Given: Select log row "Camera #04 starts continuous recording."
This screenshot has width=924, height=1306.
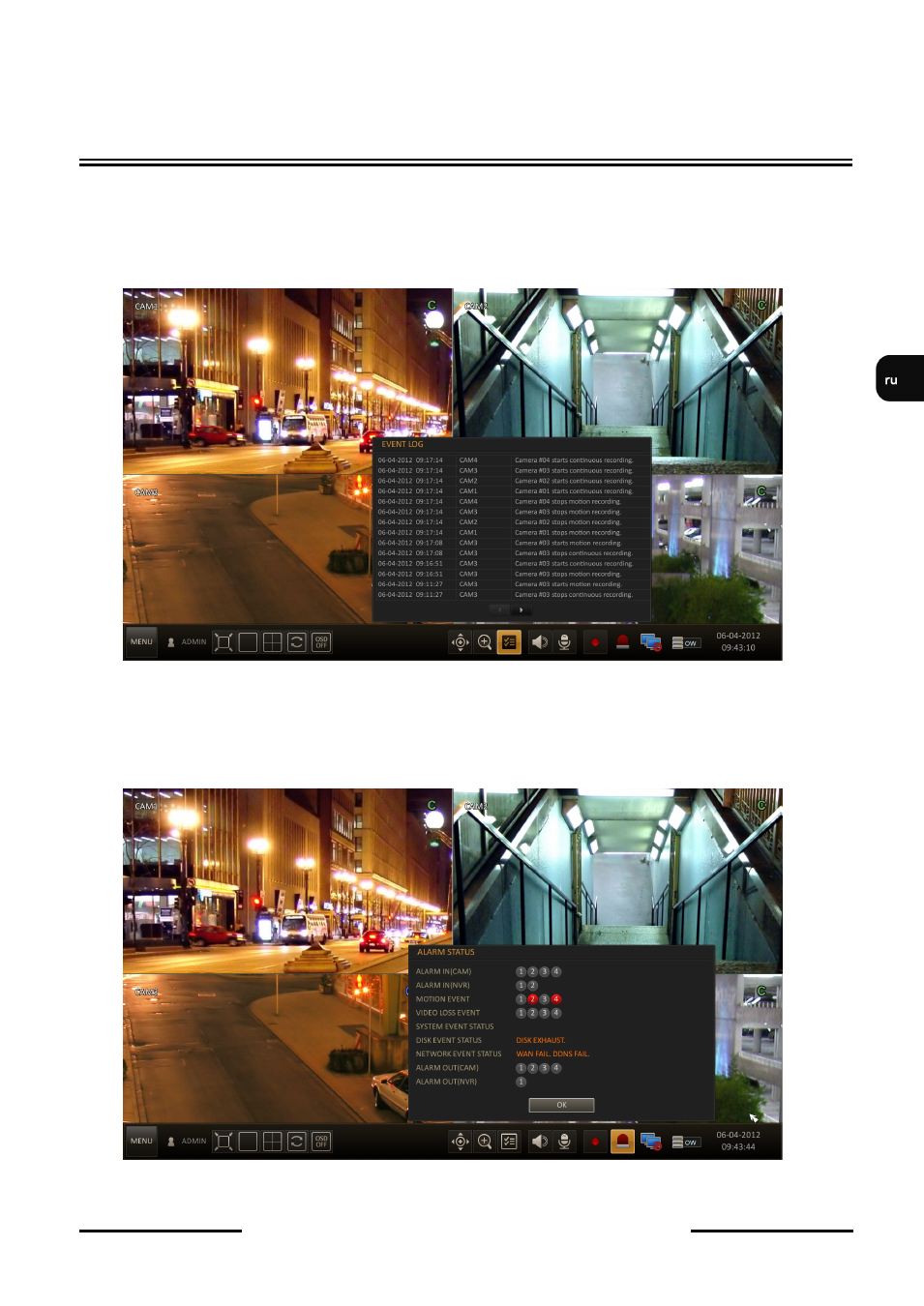Looking at the screenshot, I should 512,460.
